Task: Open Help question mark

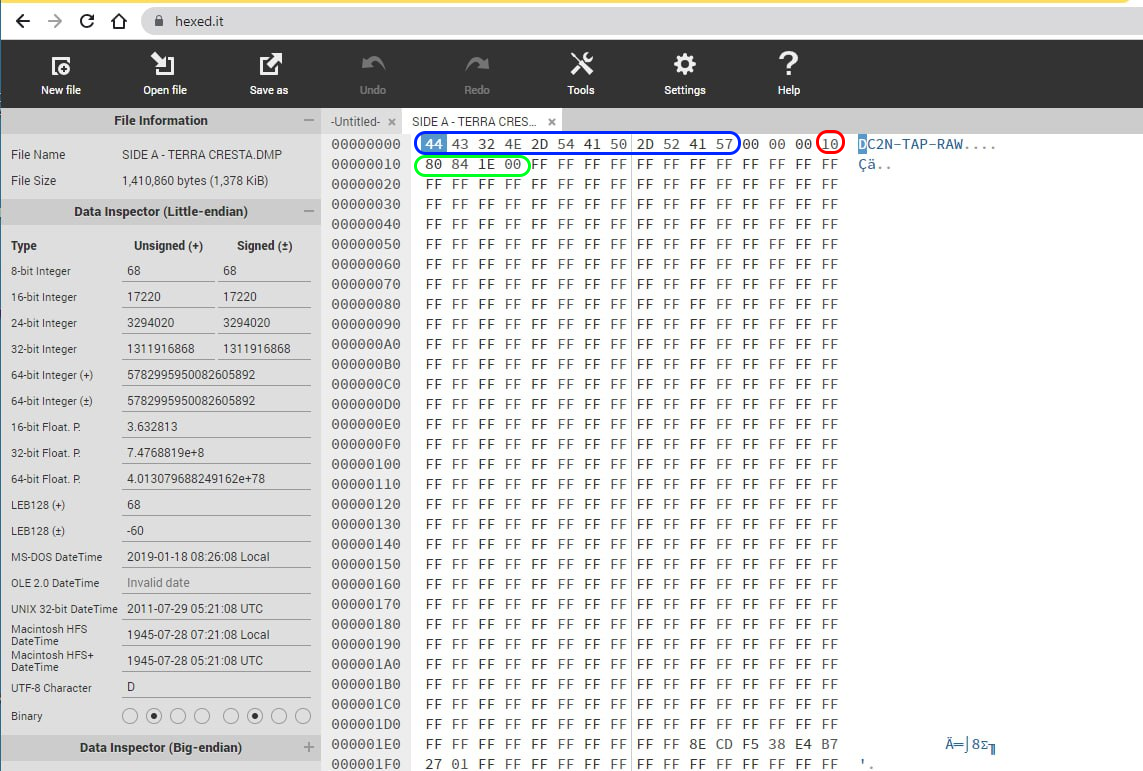Action: (x=788, y=63)
